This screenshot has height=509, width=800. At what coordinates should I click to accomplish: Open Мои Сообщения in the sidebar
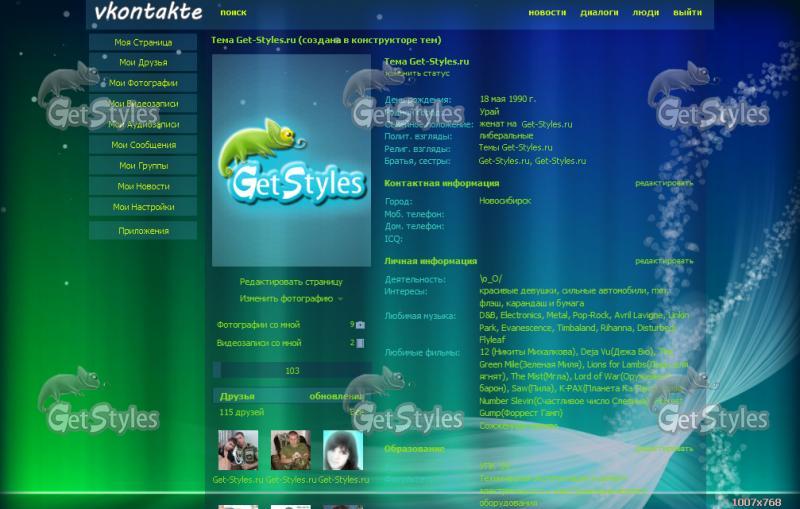point(143,145)
